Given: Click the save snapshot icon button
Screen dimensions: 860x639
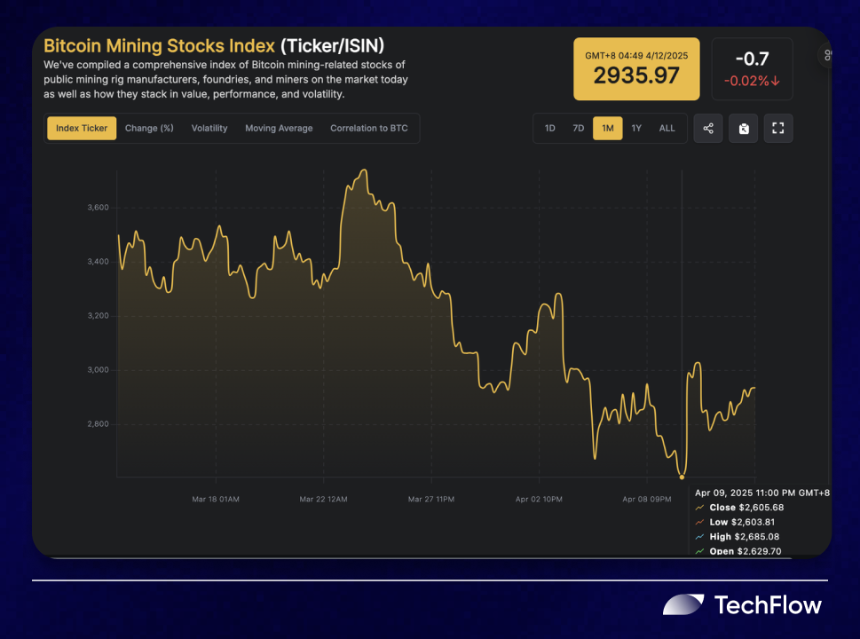Looking at the screenshot, I should tap(743, 128).
